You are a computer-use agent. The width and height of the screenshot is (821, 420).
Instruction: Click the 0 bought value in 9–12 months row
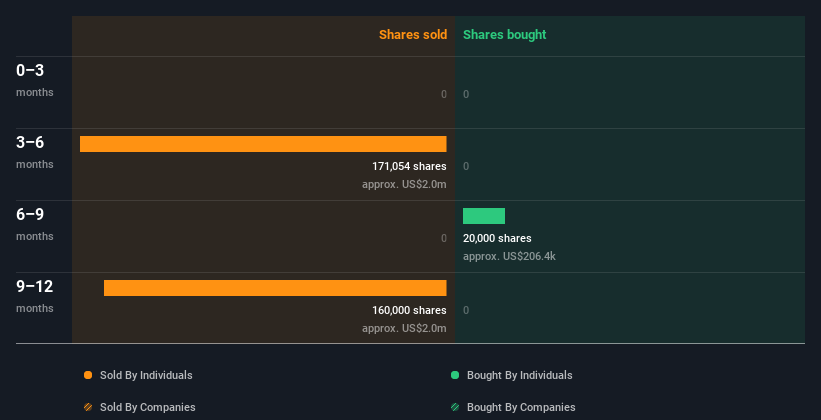point(466,310)
